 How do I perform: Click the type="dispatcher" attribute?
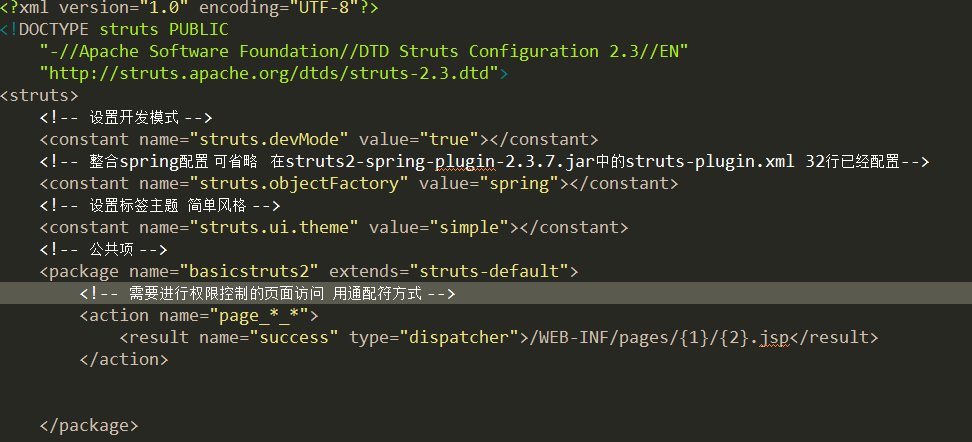434,337
